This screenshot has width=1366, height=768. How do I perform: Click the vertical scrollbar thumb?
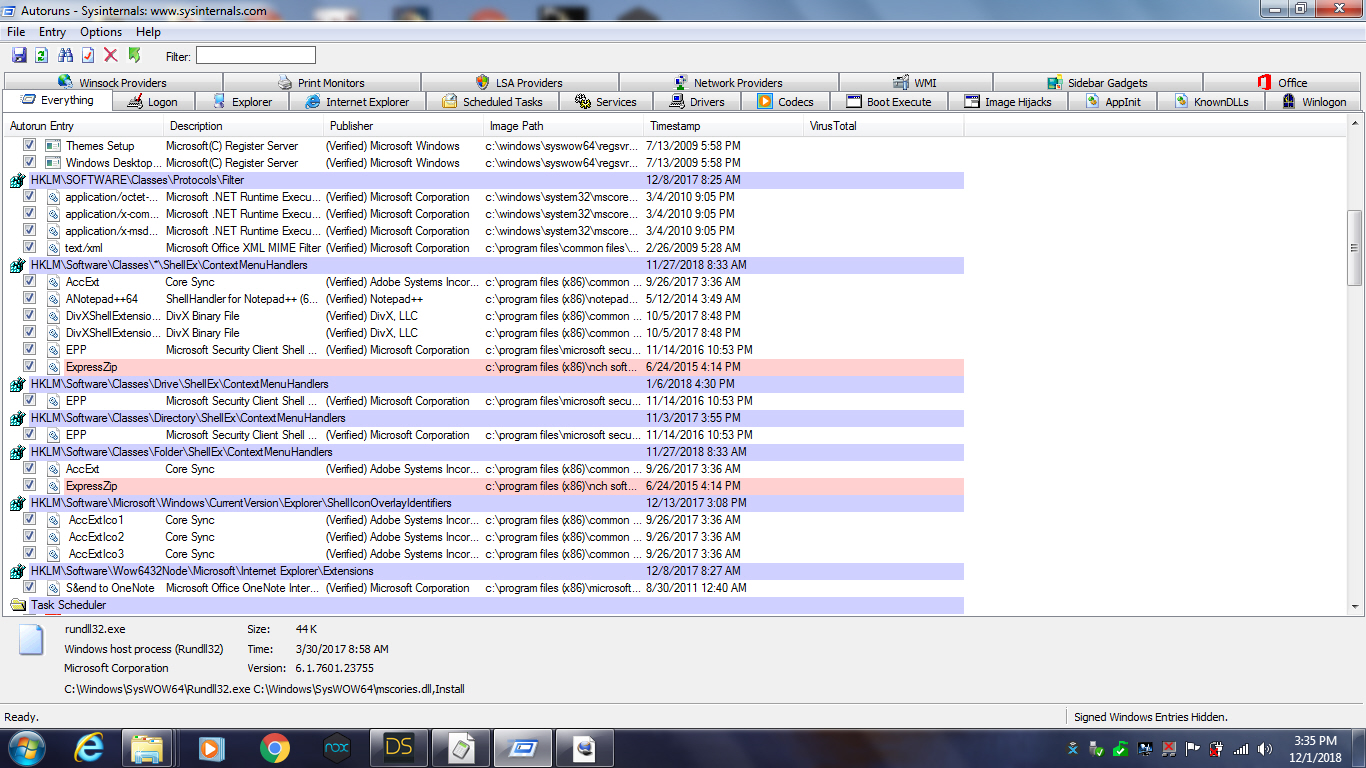coord(1356,247)
